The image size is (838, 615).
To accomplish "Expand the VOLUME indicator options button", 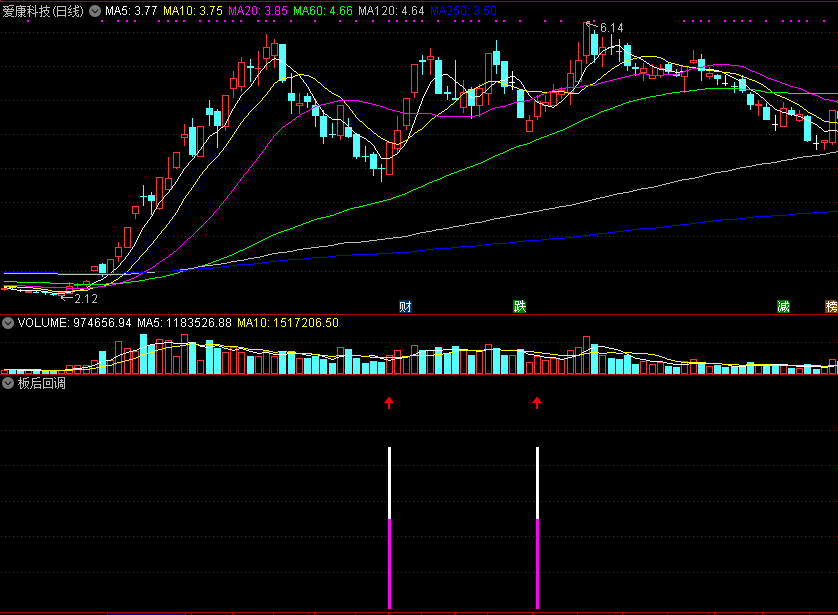I will click(8, 323).
